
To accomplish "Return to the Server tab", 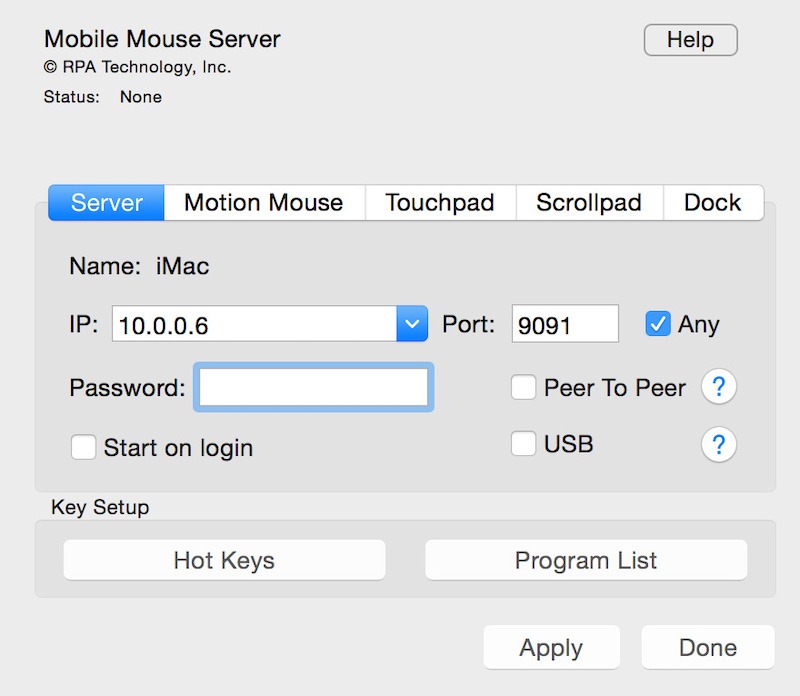I will click(x=105, y=202).
